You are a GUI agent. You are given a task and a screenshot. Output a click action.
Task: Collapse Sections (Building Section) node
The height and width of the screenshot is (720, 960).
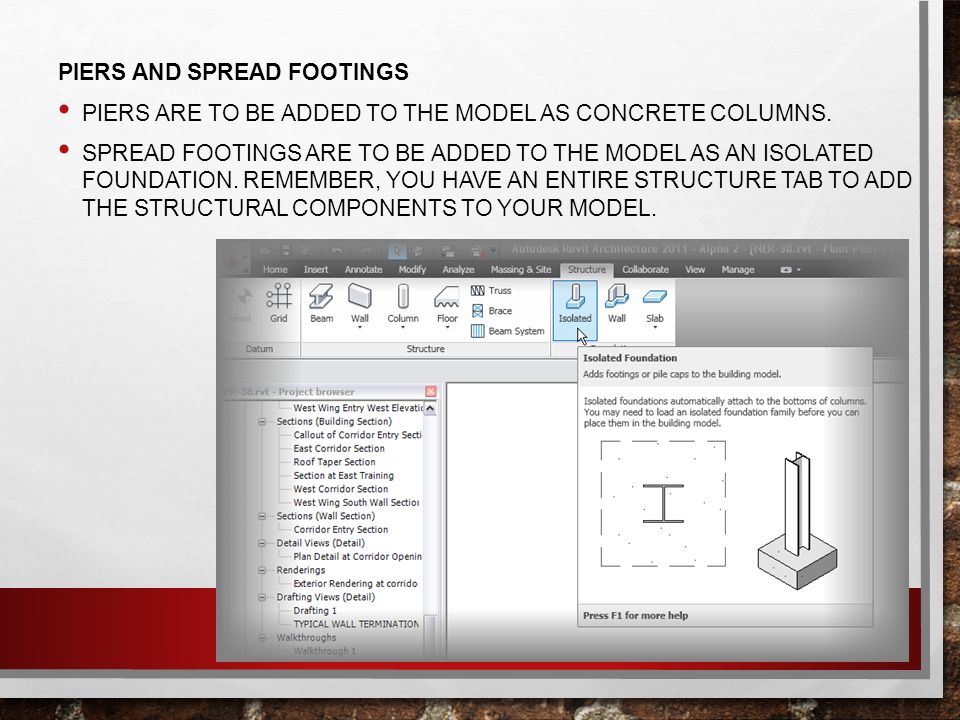tap(262, 421)
